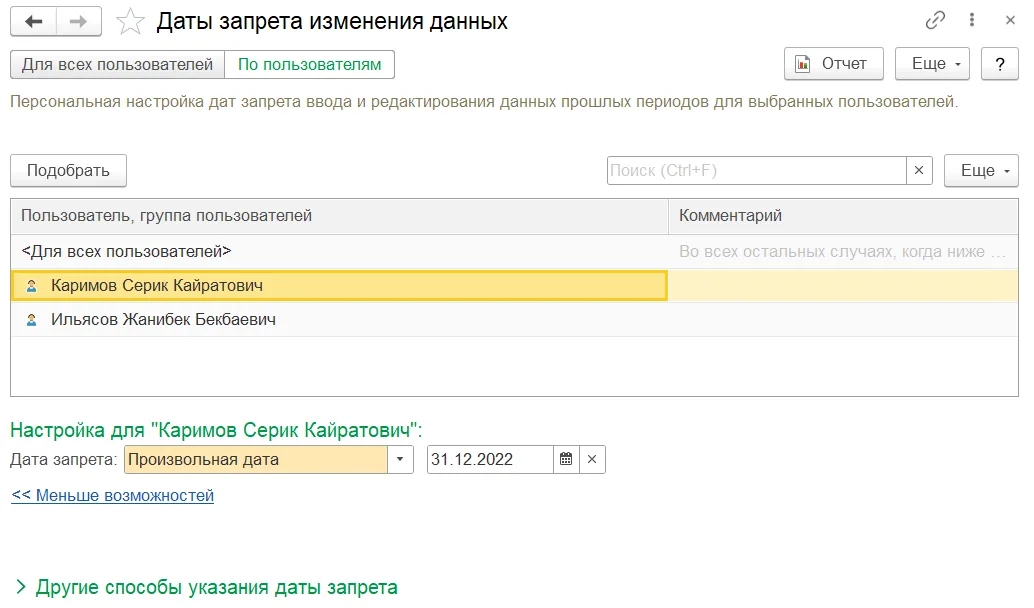Screen dimensions: 1034x608
Task: Click the user icon beside Каримов
Action: pos(31,286)
